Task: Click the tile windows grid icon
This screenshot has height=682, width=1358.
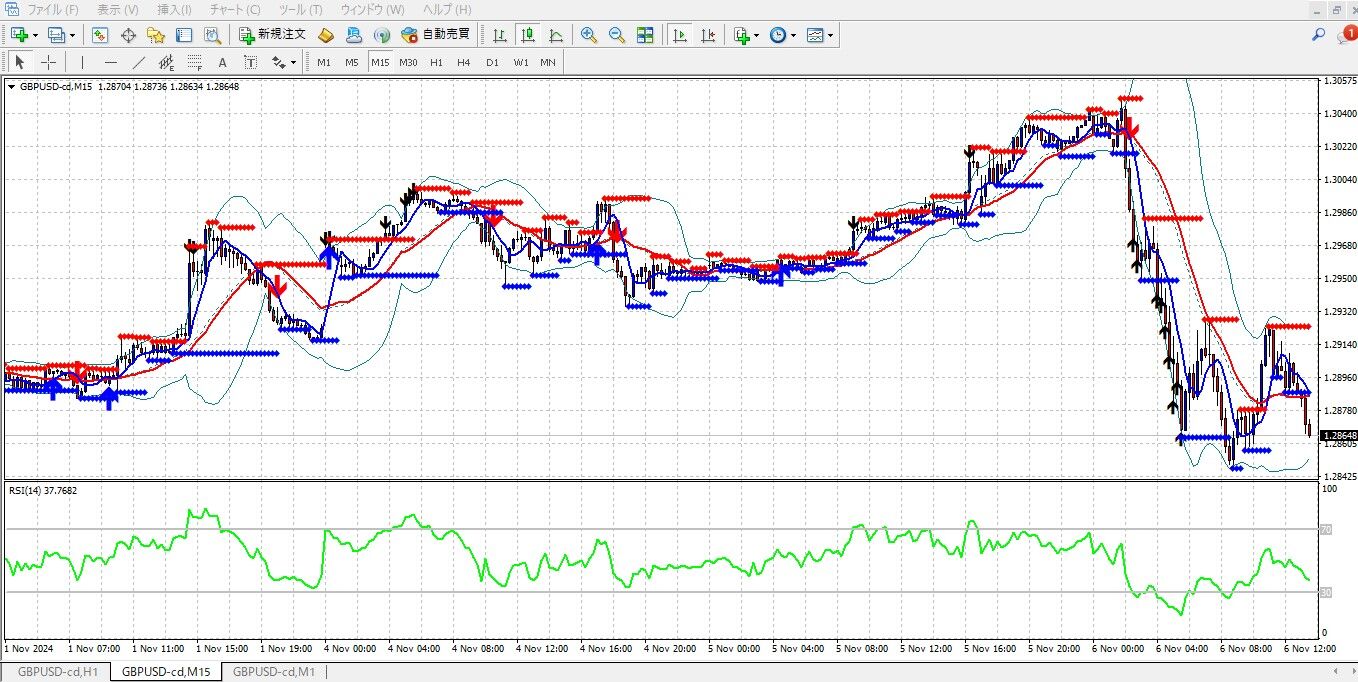Action: click(645, 35)
